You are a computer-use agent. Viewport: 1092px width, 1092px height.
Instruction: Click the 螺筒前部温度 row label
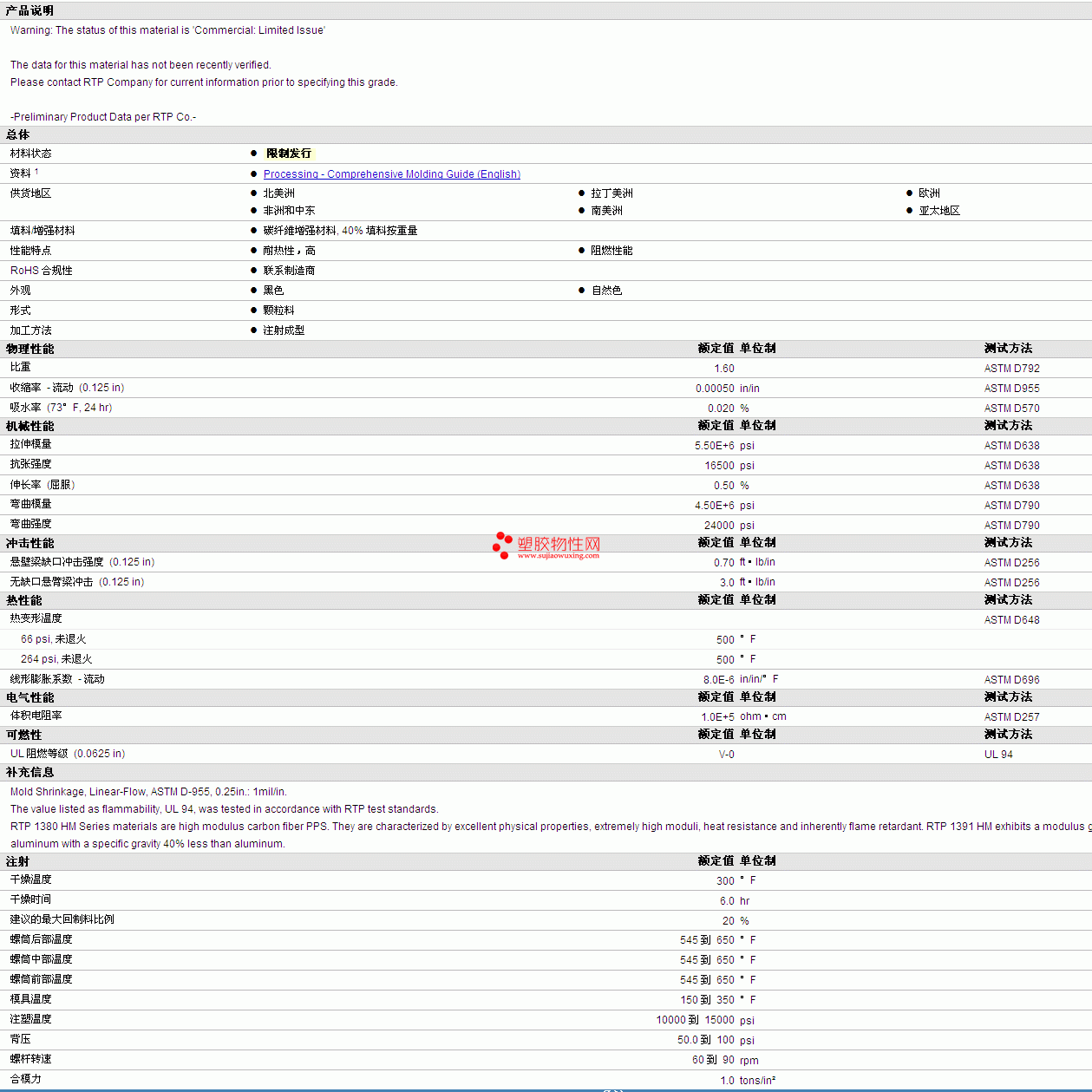[x=41, y=979]
